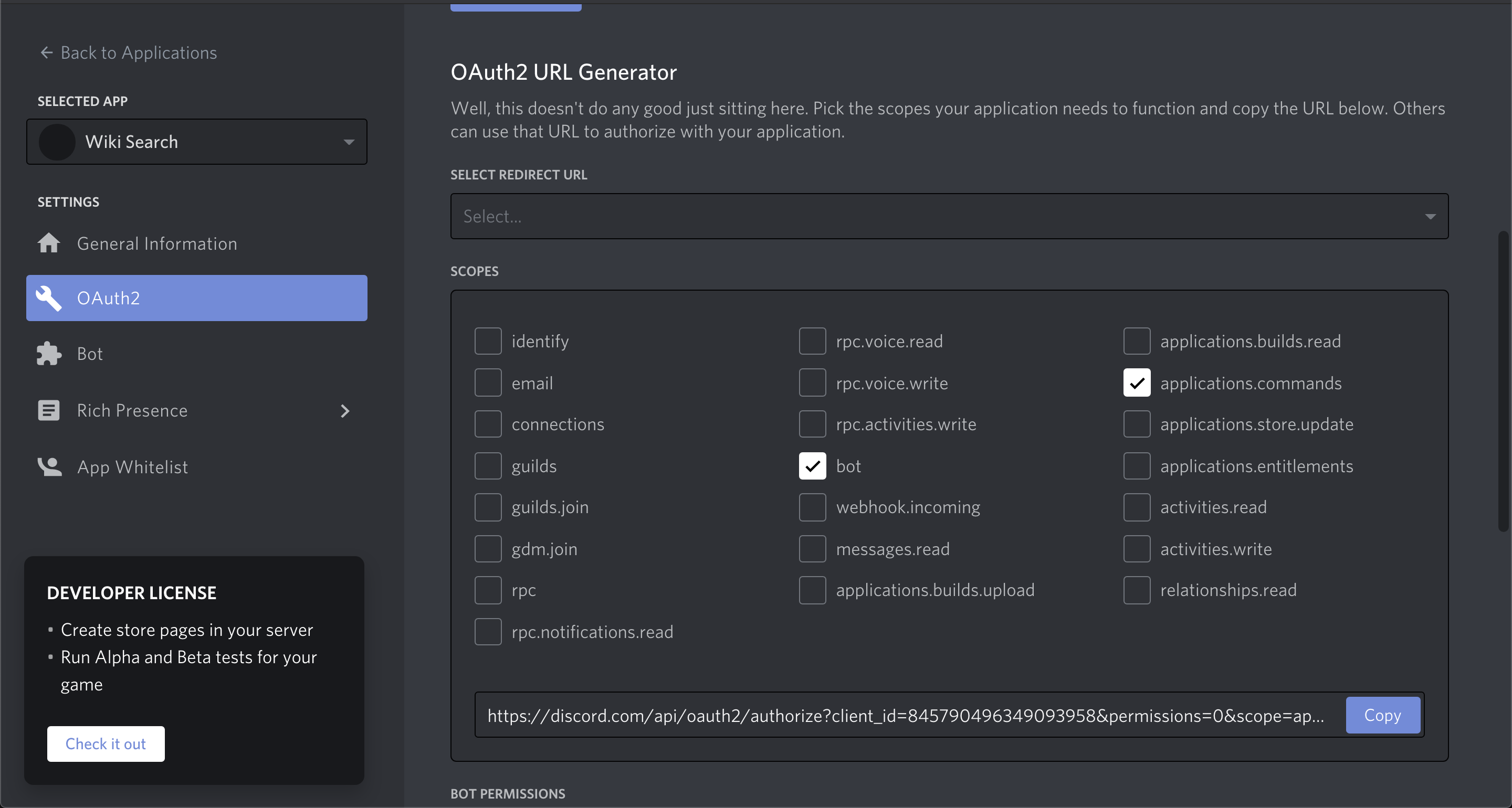Click the Rich Presence document icon
This screenshot has width=1512, height=808.
pyautogui.click(x=49, y=411)
